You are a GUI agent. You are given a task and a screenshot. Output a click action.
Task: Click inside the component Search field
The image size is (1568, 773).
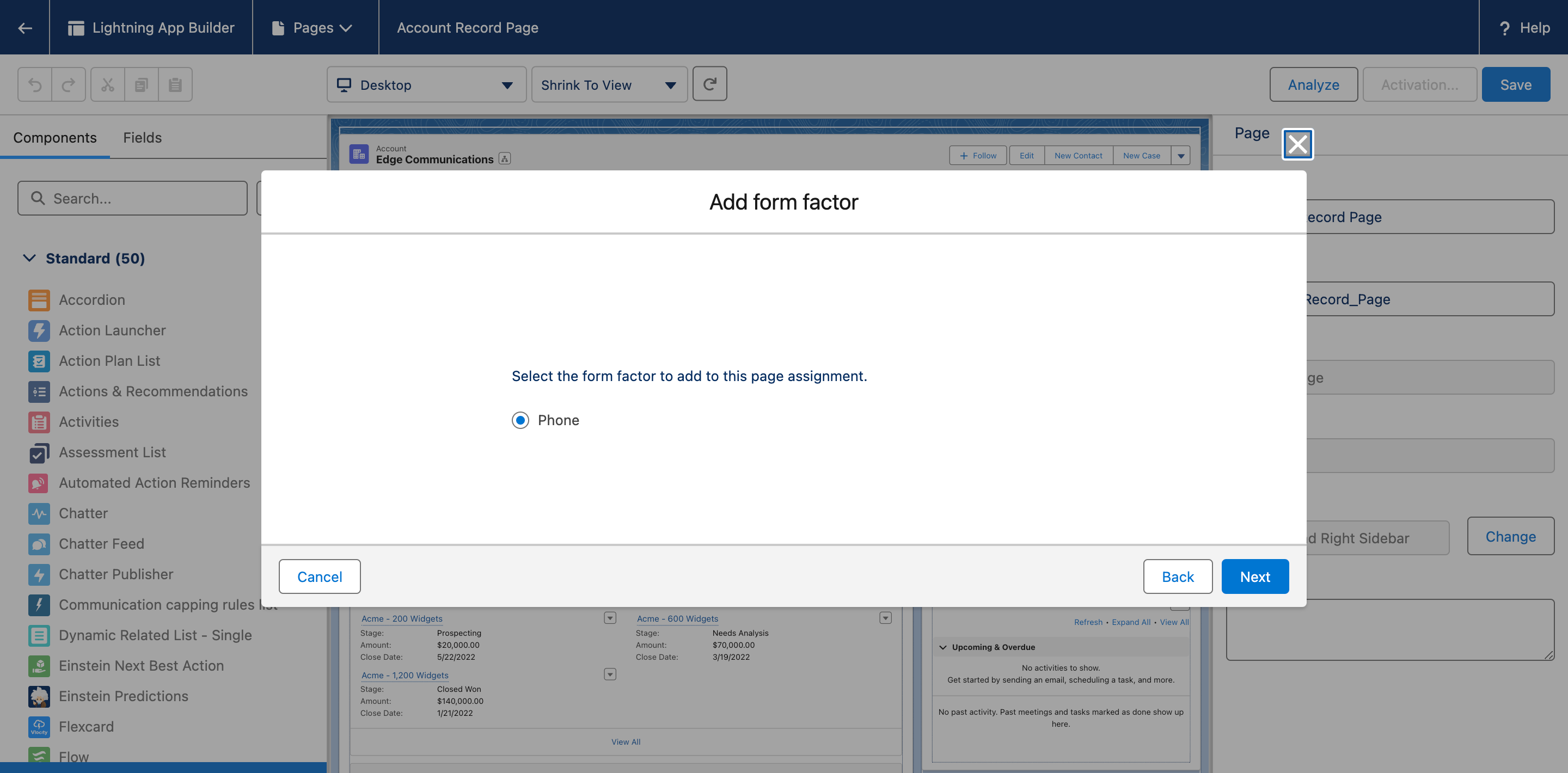pyautogui.click(x=133, y=198)
